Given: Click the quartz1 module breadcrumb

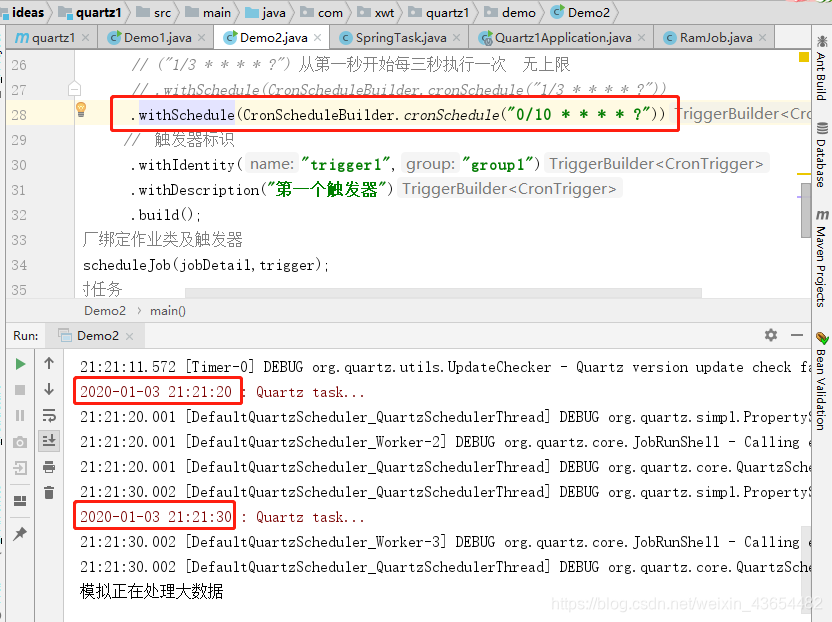Looking at the screenshot, I should pos(90,12).
